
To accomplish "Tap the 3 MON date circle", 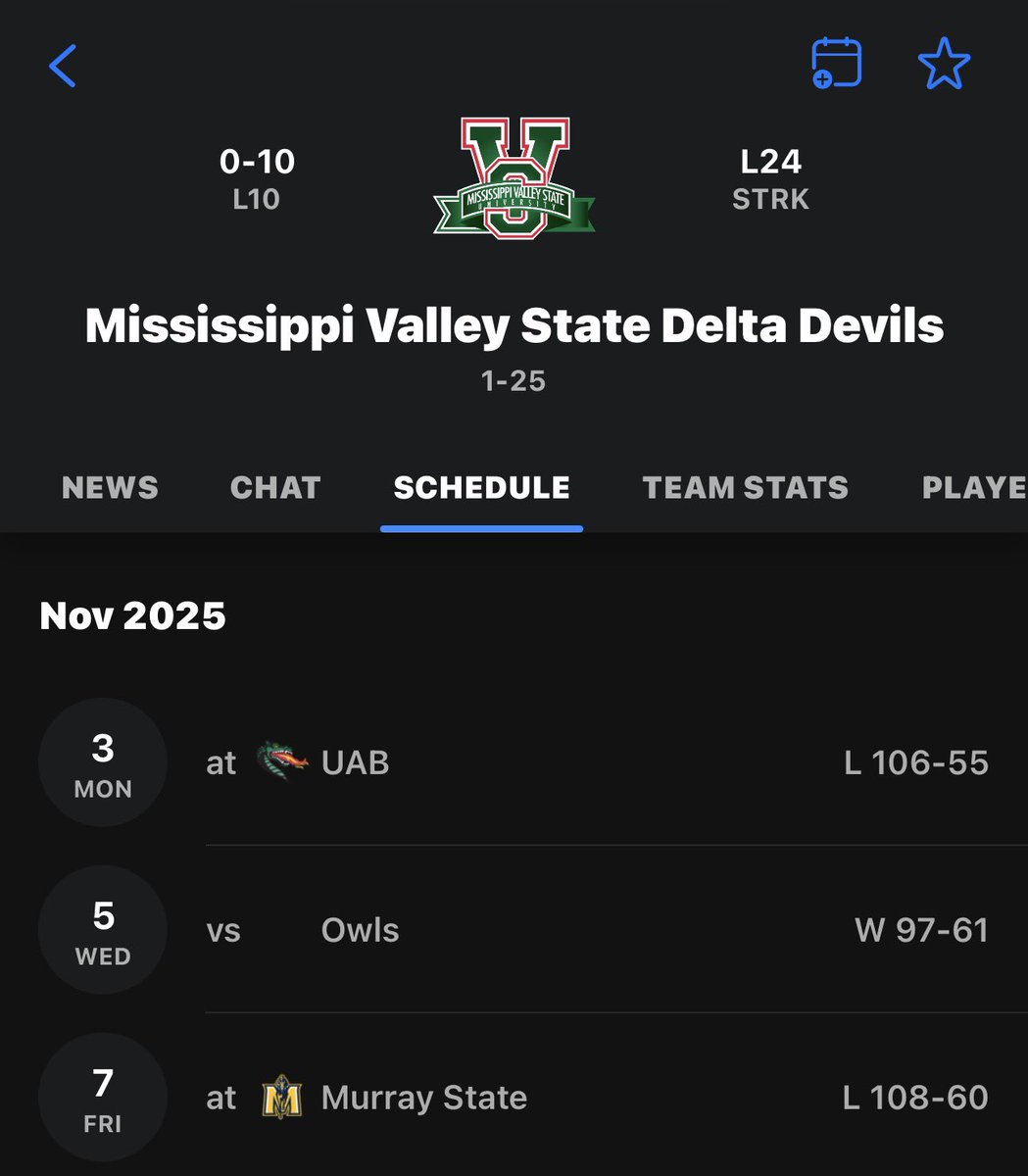I will pos(103,762).
